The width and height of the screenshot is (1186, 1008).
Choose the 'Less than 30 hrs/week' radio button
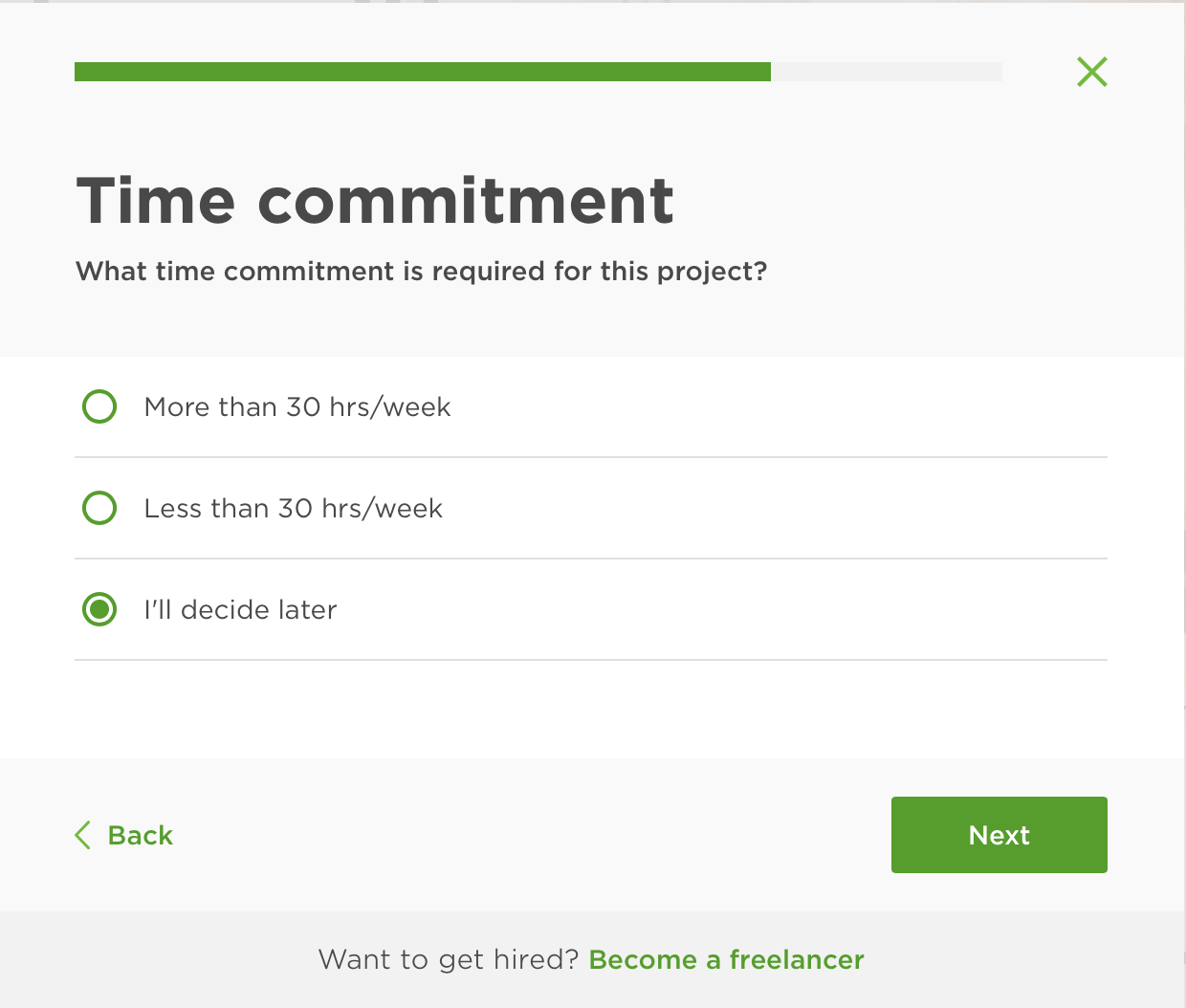(x=99, y=508)
